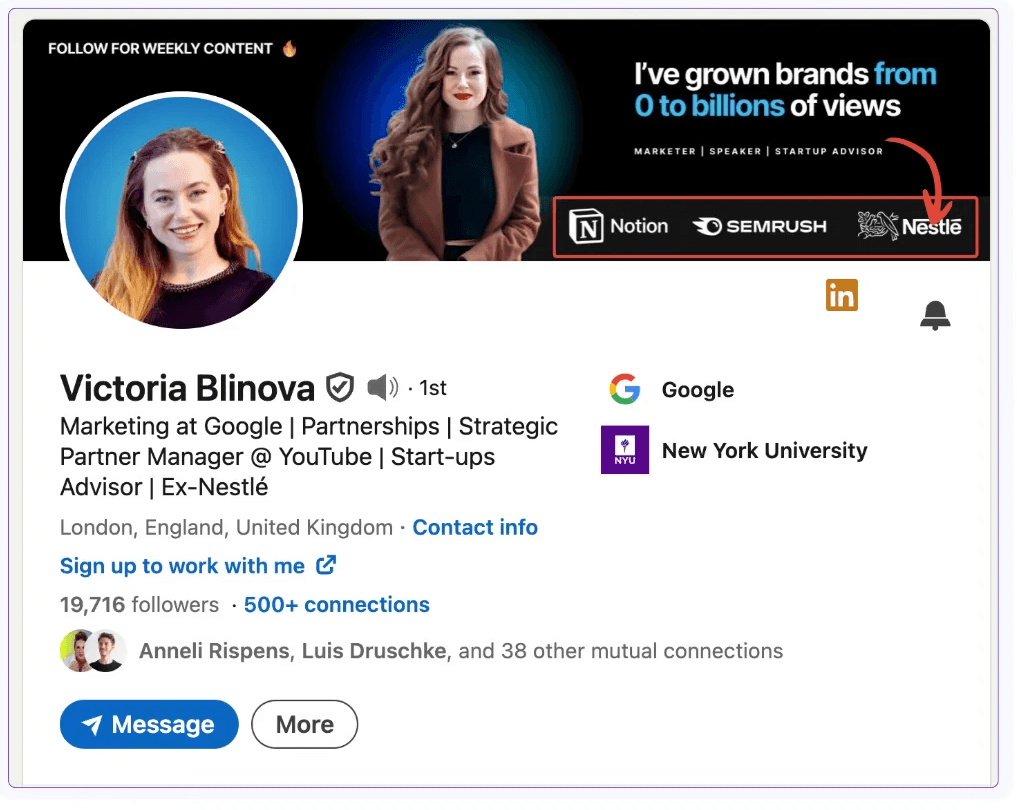Open the Google company logo
This screenshot has width=1017, height=810.
(x=625, y=389)
